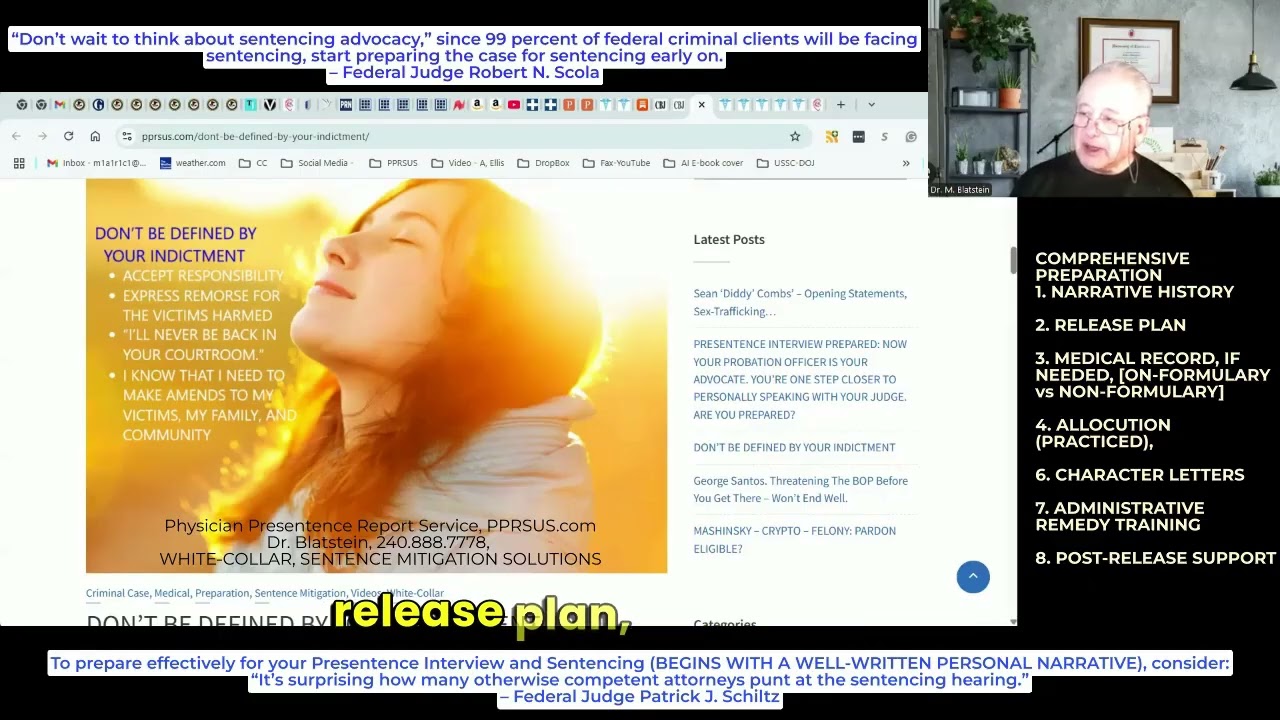Open the Sean 'Diddy' Combs post link
Viewport: 1280px width, 720px height.
800,302
